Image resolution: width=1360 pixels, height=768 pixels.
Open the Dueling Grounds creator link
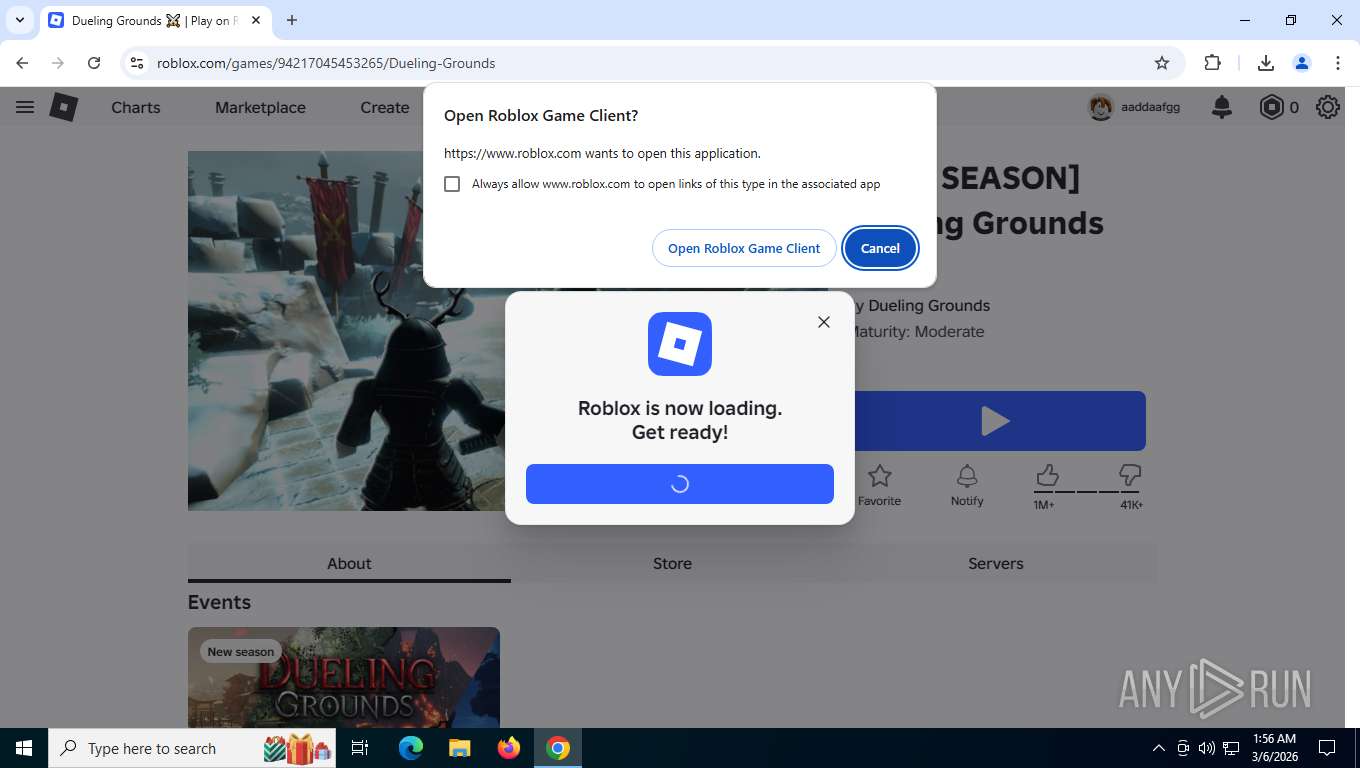click(929, 306)
